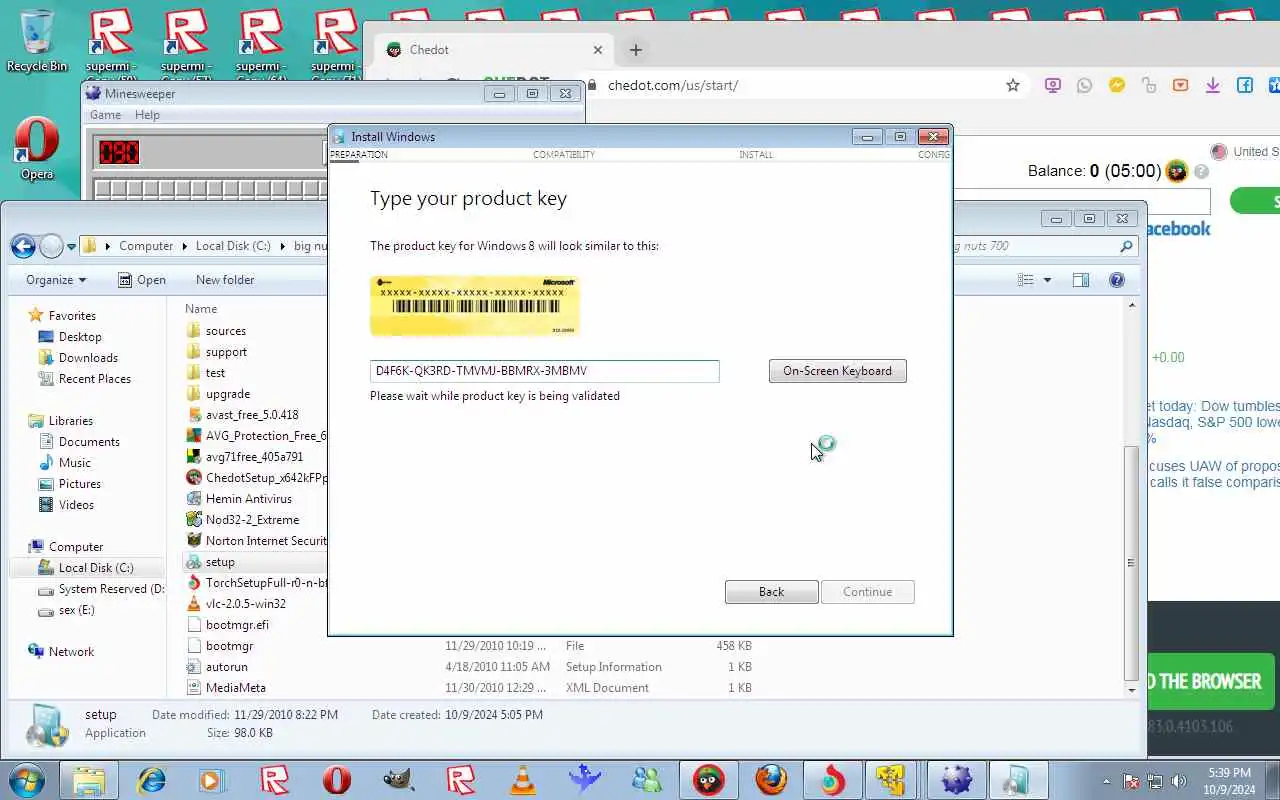Show hidden system tray icons
1280x800 pixels.
coord(1106,781)
